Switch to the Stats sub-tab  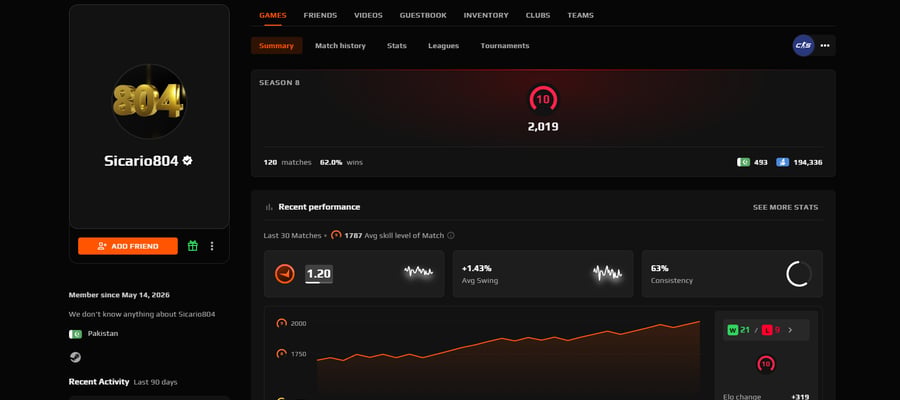pyautogui.click(x=397, y=45)
